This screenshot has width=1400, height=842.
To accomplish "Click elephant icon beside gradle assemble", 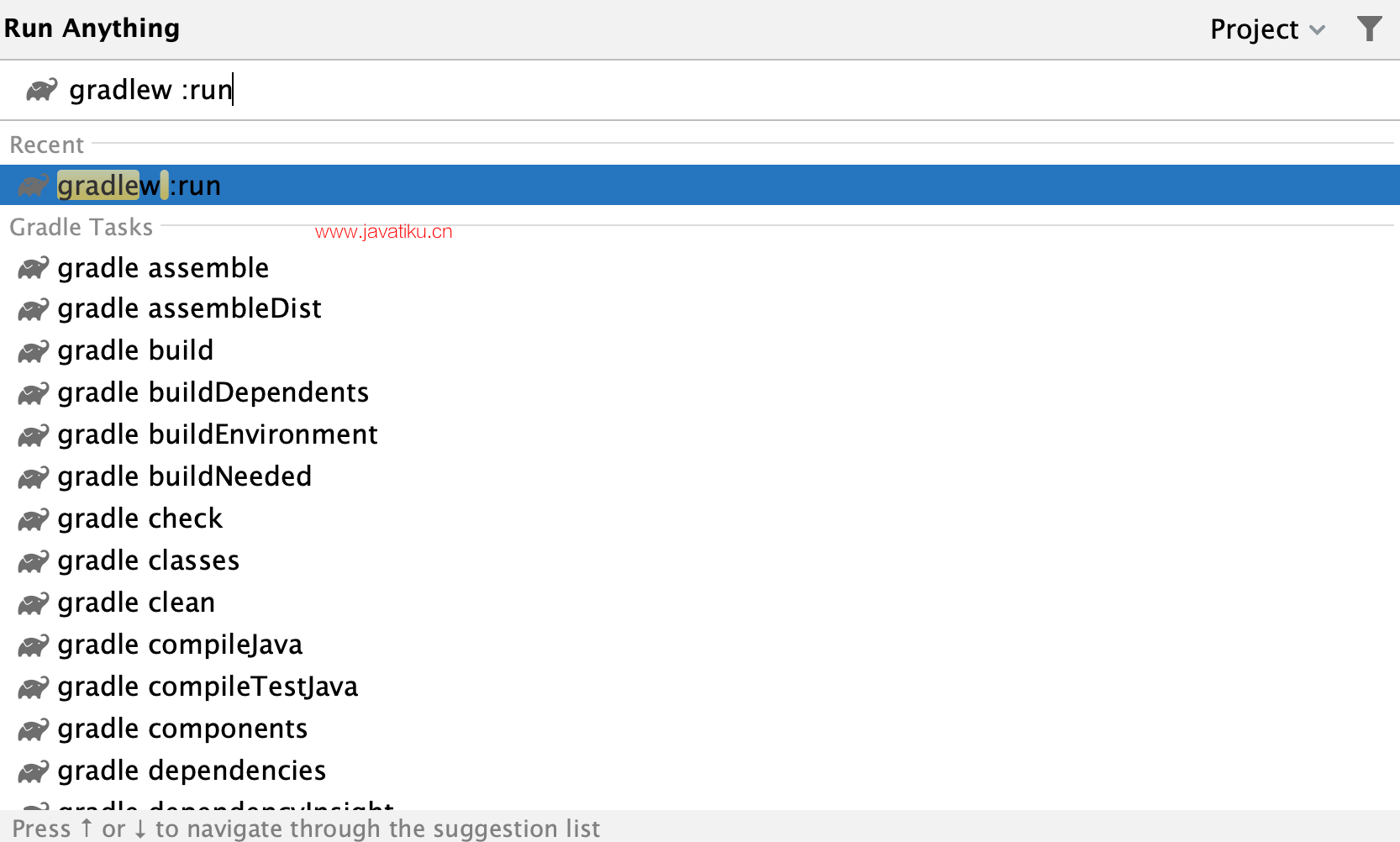I will [34, 268].
